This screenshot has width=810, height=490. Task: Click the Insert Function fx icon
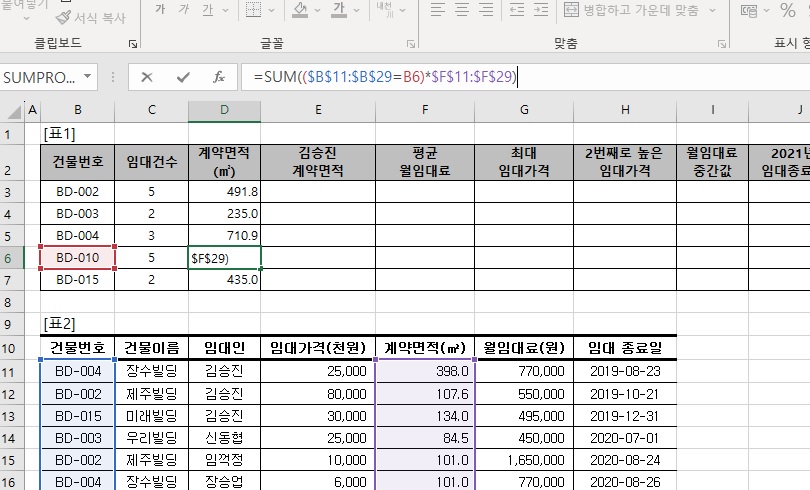[x=218, y=77]
